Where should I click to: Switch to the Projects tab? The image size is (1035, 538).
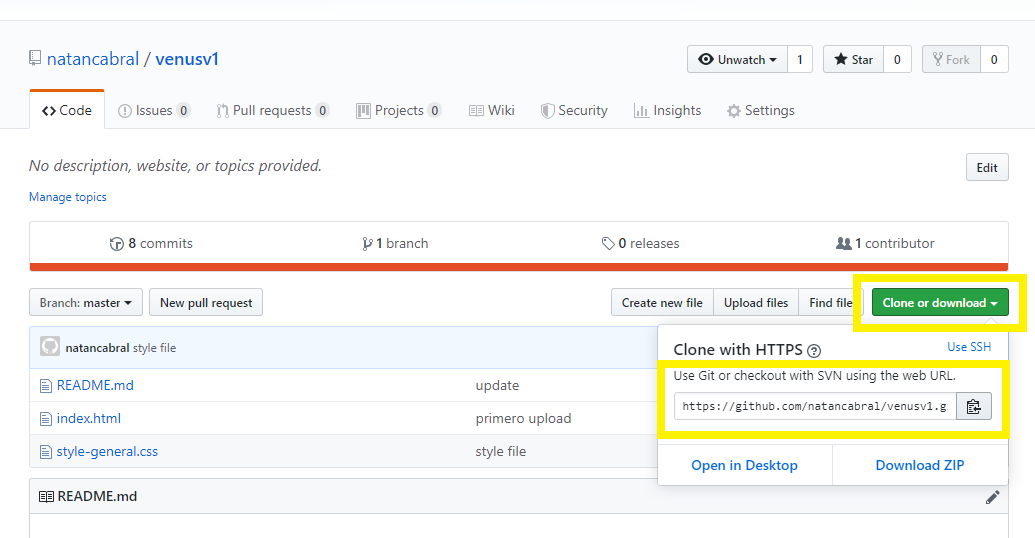click(x=399, y=110)
